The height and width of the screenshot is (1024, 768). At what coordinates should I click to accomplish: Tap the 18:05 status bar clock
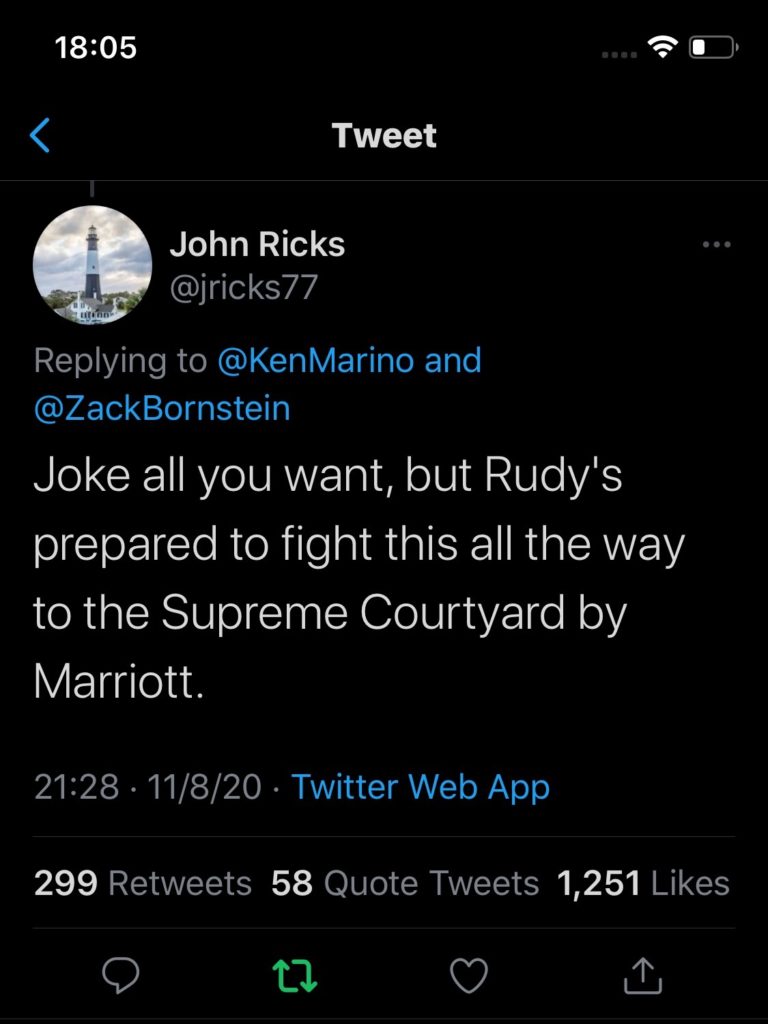click(96, 47)
